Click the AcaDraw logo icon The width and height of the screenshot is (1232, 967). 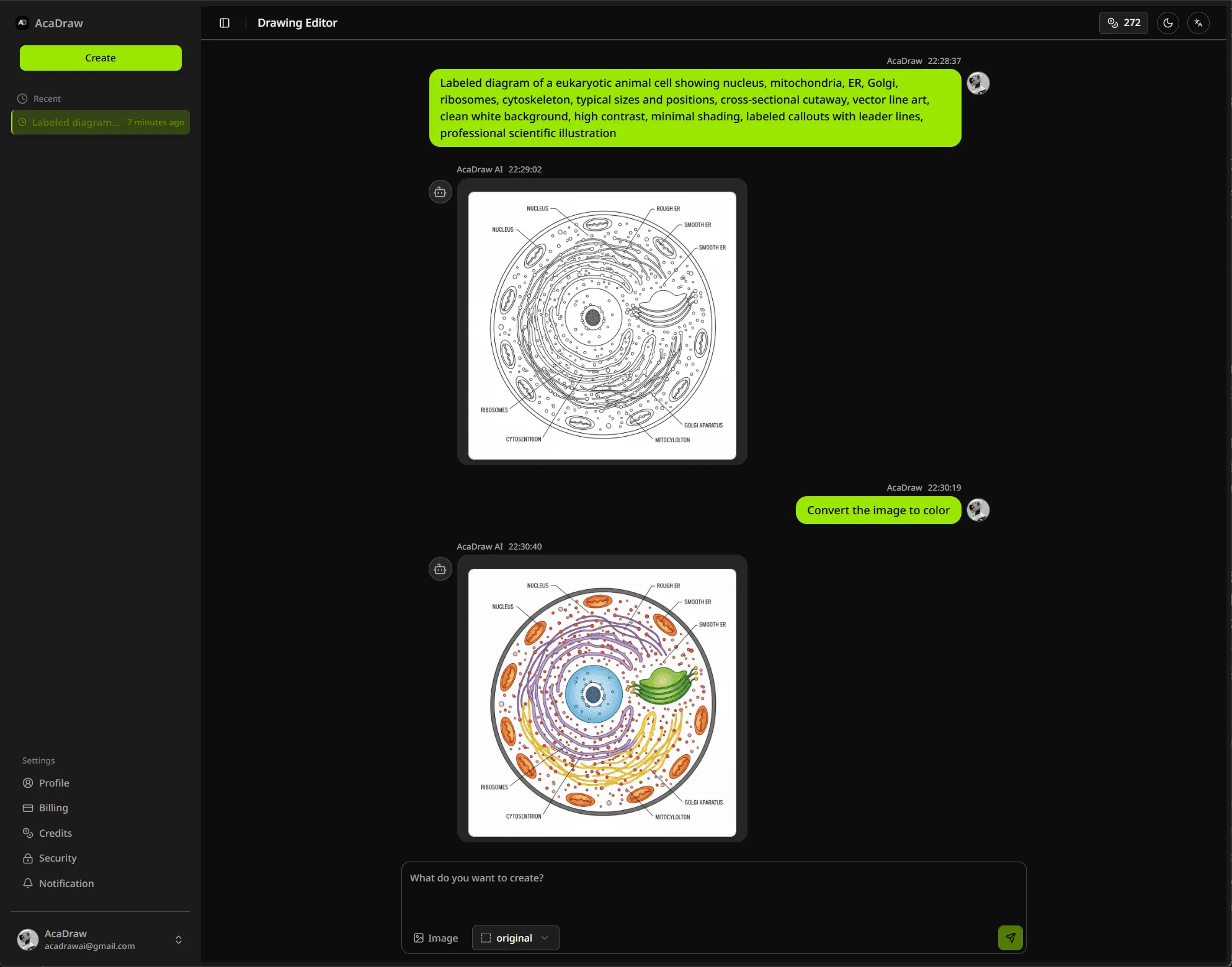coord(22,23)
